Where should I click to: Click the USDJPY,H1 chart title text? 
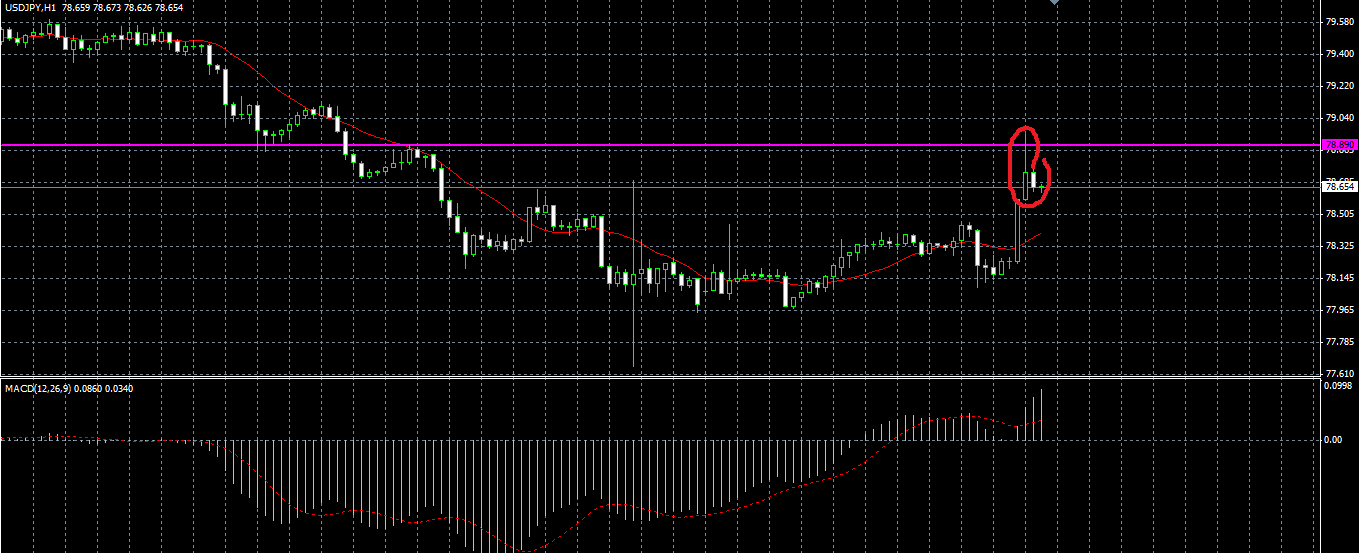[30, 8]
